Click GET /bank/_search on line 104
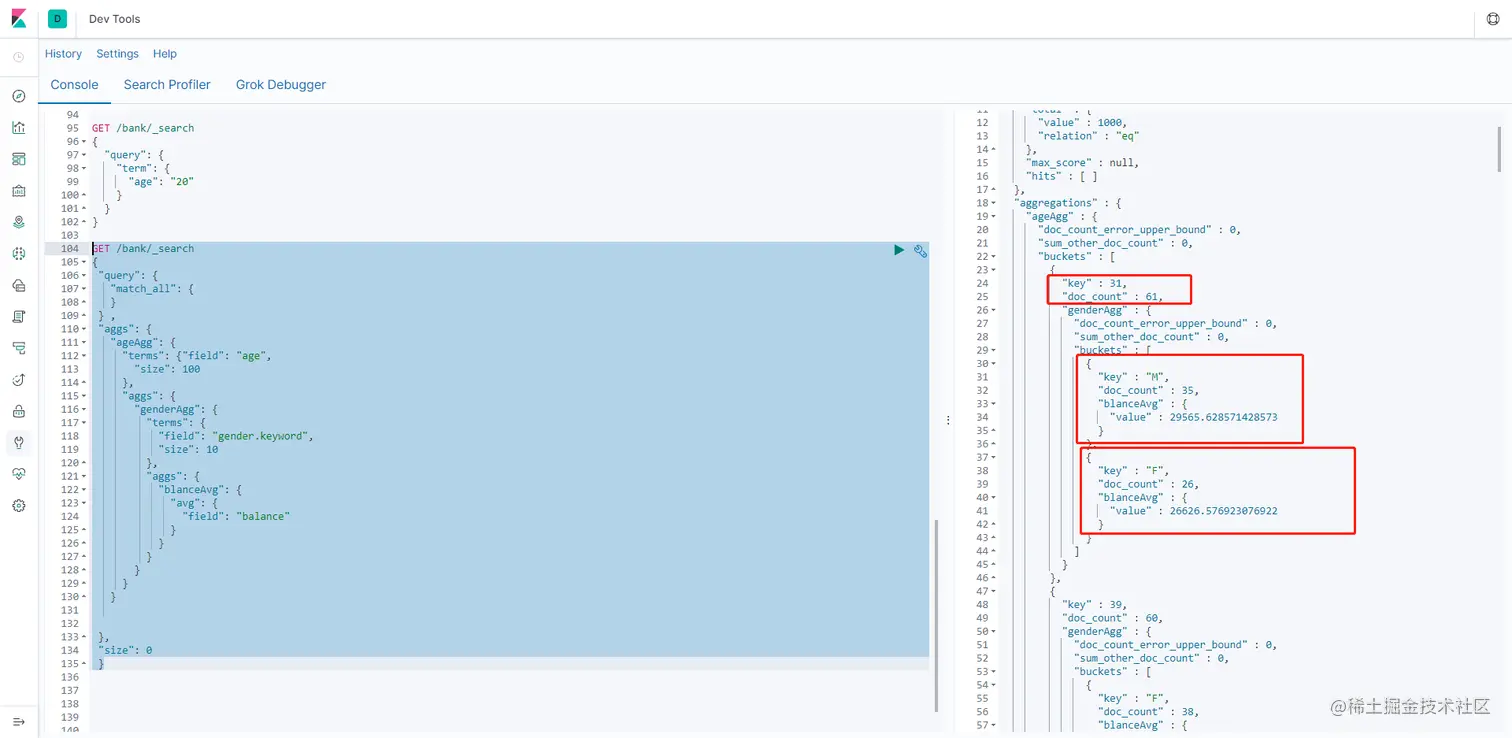 tap(143, 249)
